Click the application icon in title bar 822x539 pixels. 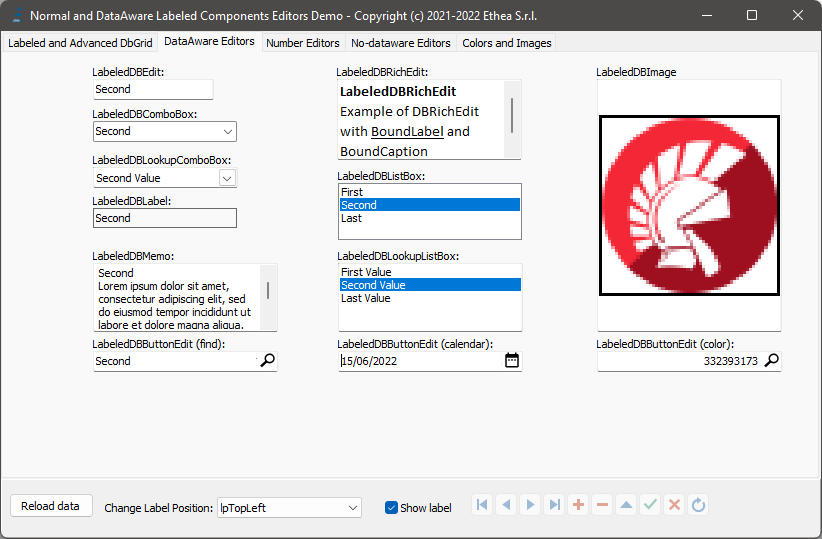[x=16, y=15]
